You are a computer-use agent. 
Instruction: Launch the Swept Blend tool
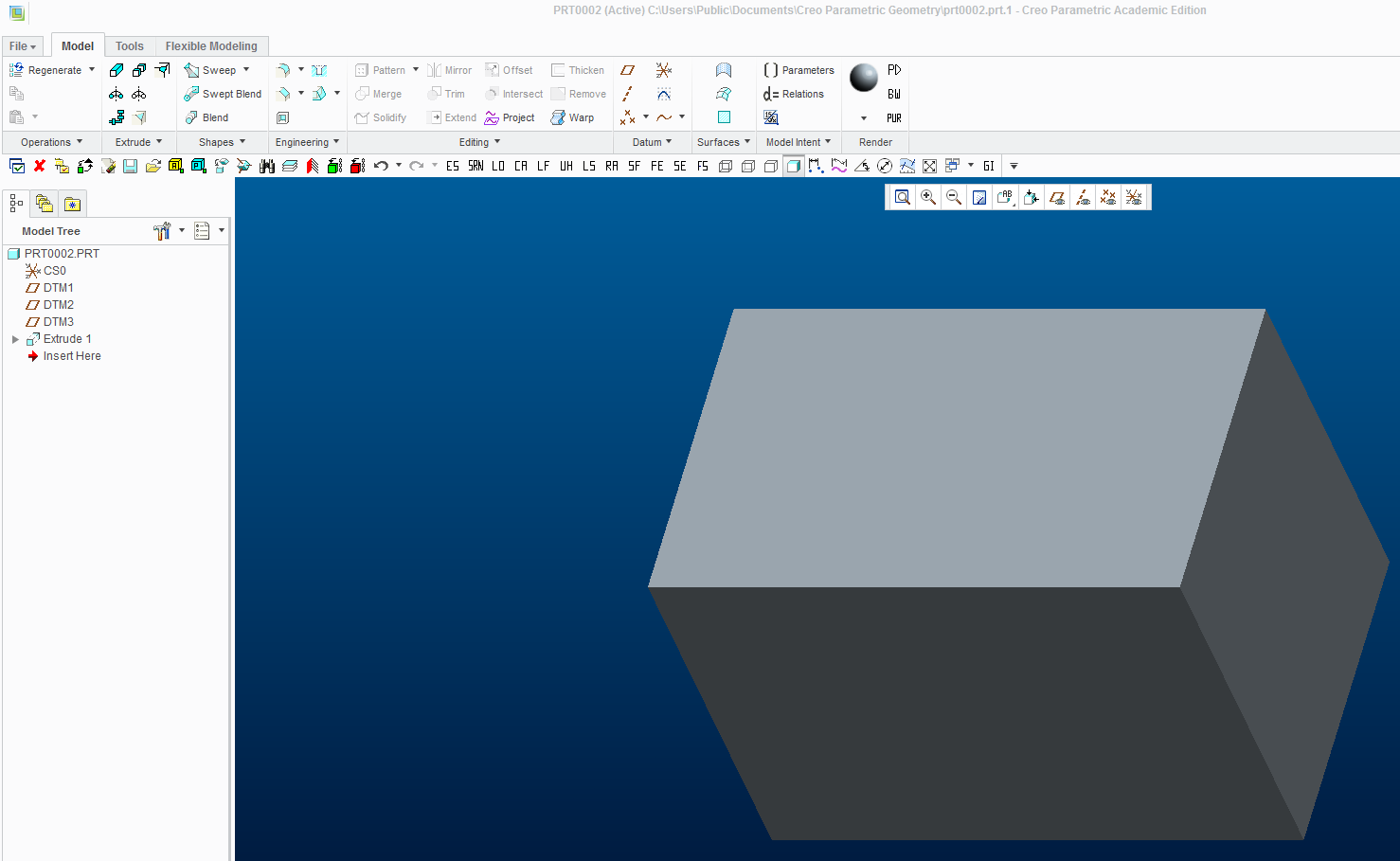point(222,93)
